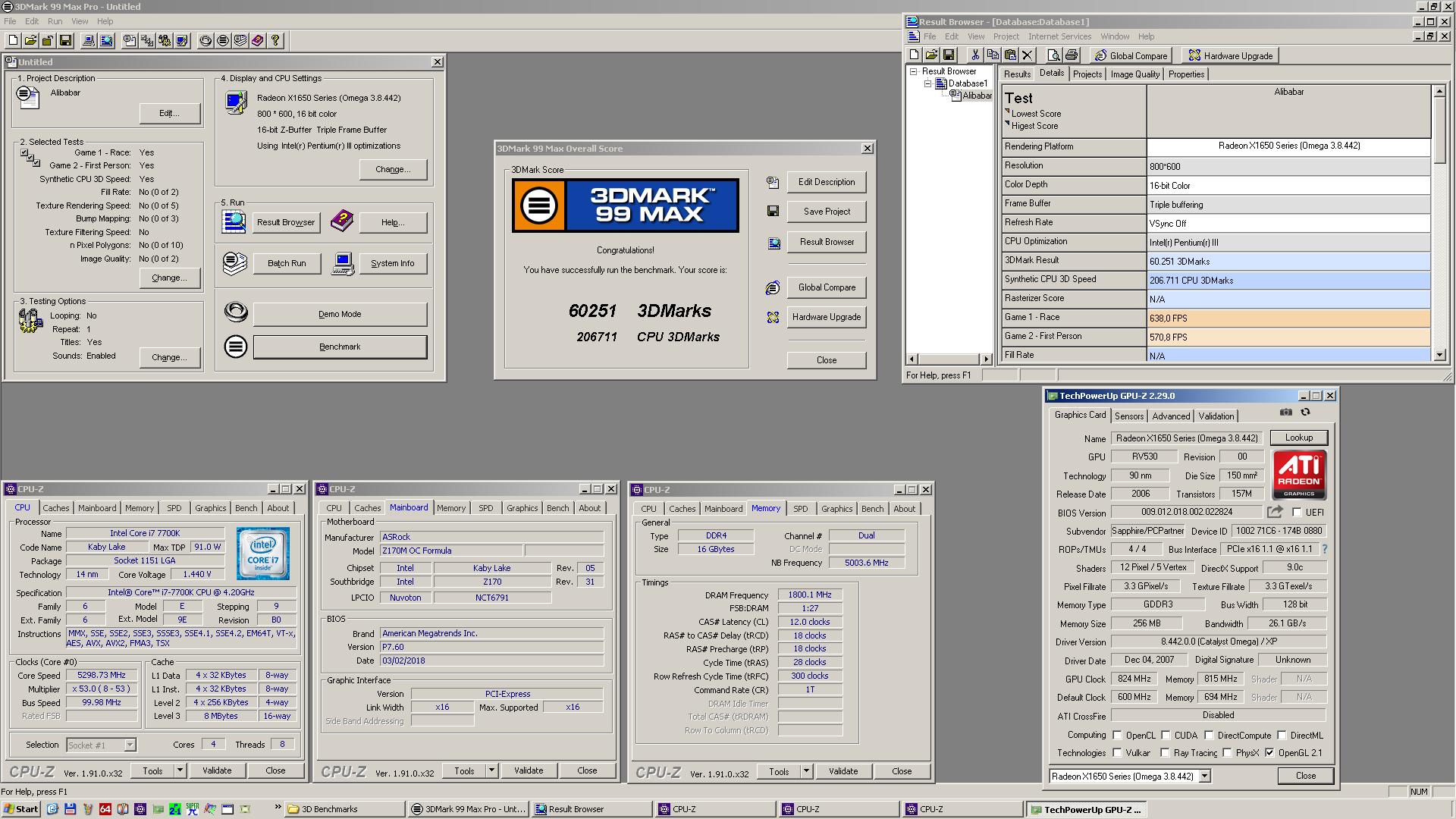Click the Save icon in Result Browser toolbar

(949, 55)
